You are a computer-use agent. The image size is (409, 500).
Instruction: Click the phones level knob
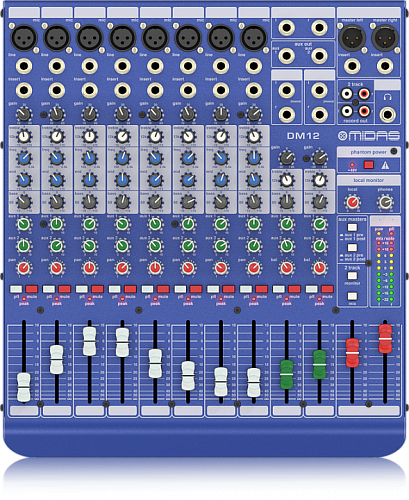point(385,202)
